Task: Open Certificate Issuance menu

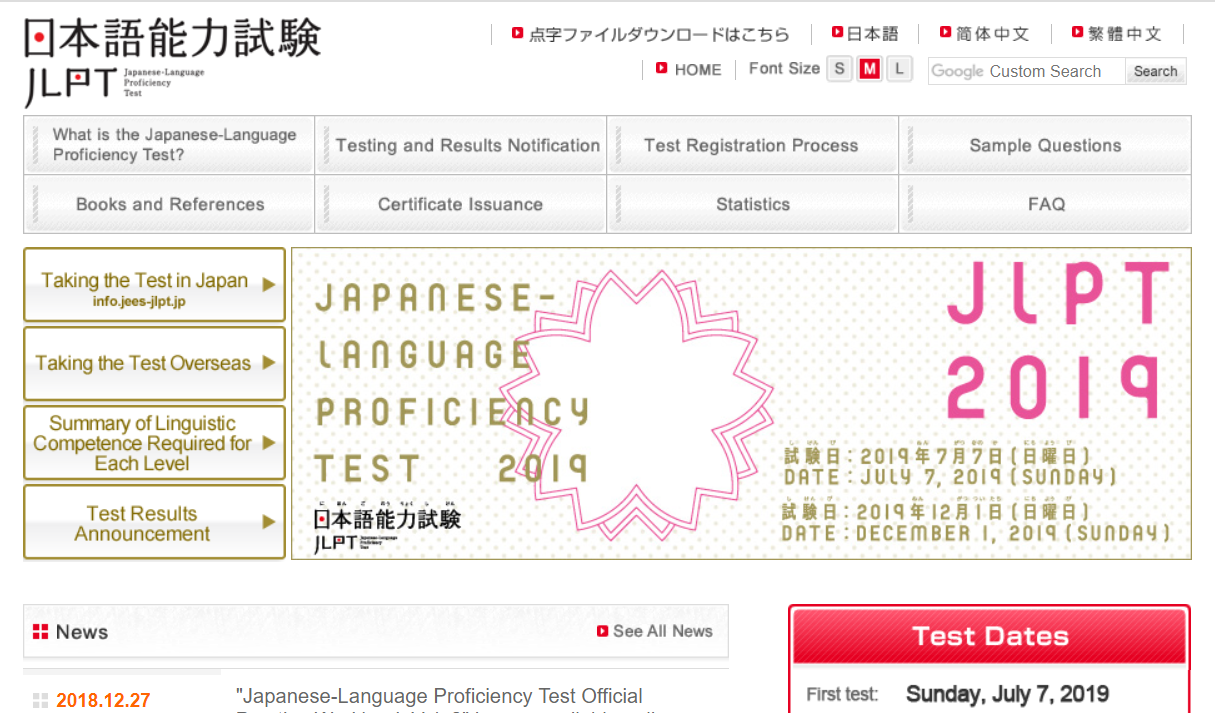Action: 461,204
